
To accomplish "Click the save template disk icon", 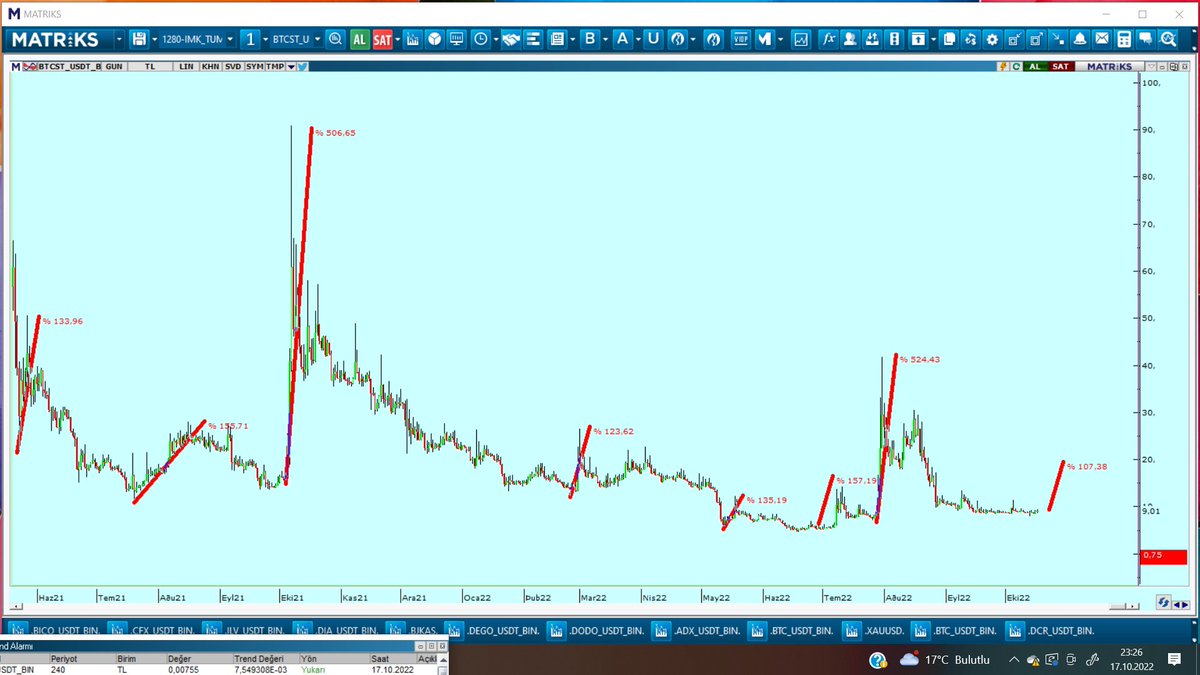I will (139, 39).
